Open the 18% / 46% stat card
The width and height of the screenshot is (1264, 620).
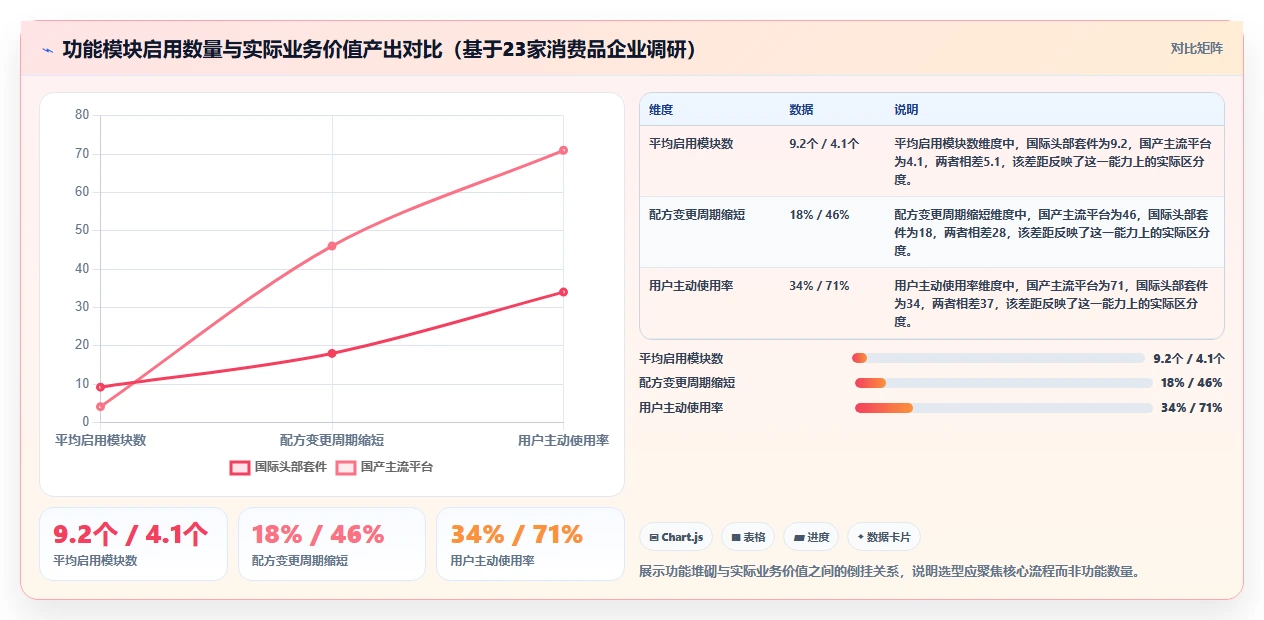click(332, 544)
